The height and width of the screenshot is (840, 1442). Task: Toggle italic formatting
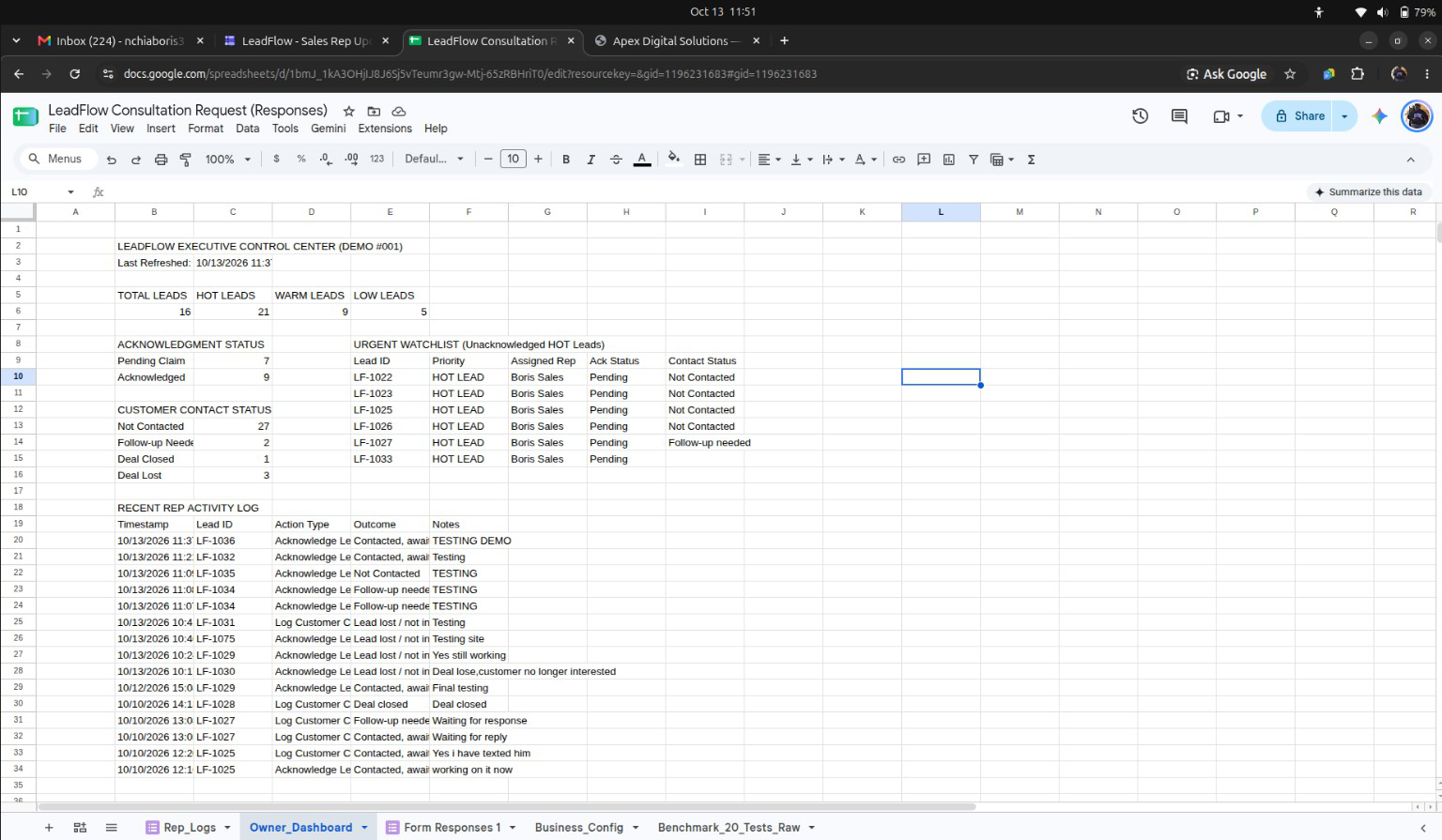[x=591, y=160]
